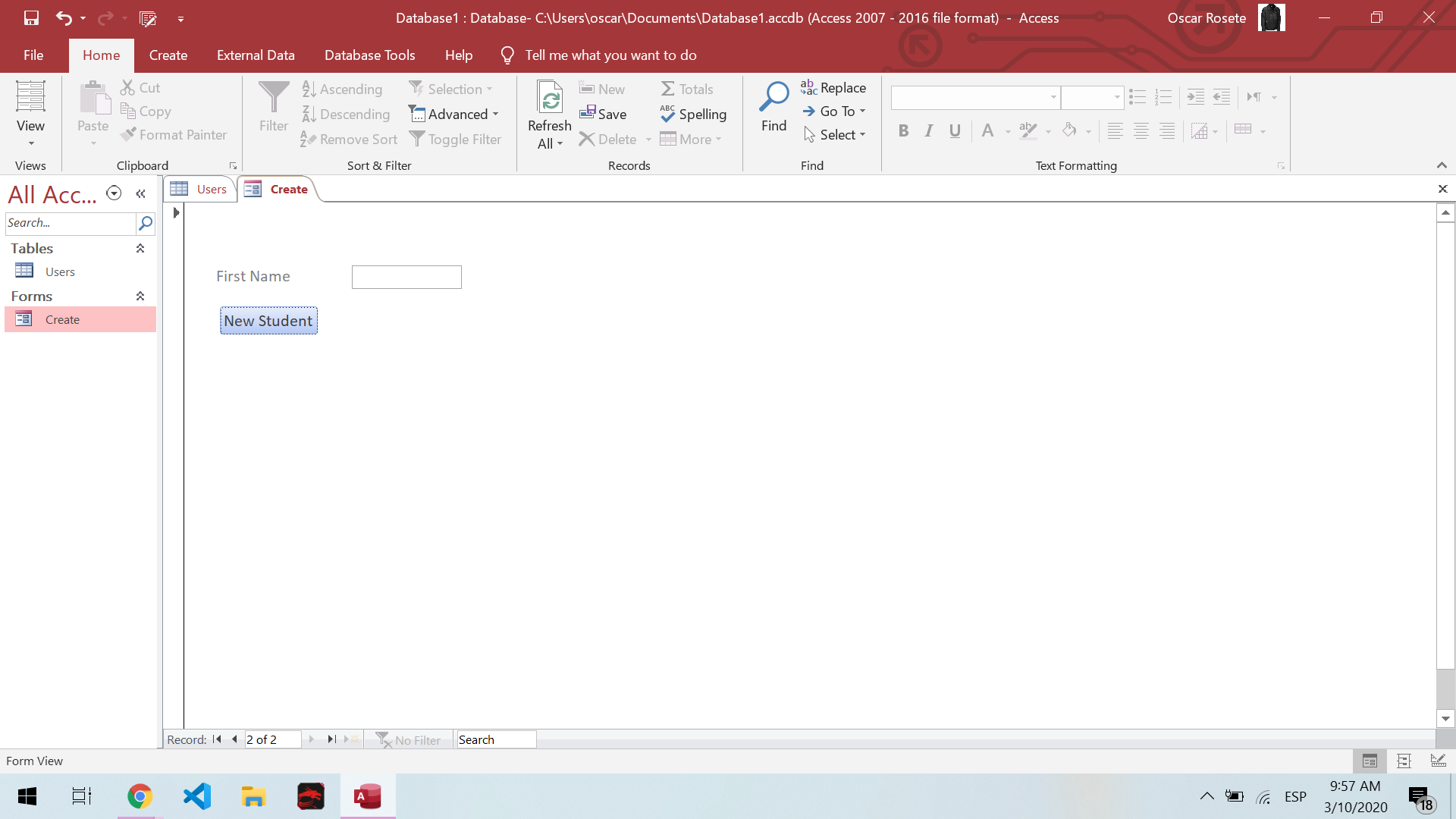Collapse the Tables group in navigation pane

(140, 249)
